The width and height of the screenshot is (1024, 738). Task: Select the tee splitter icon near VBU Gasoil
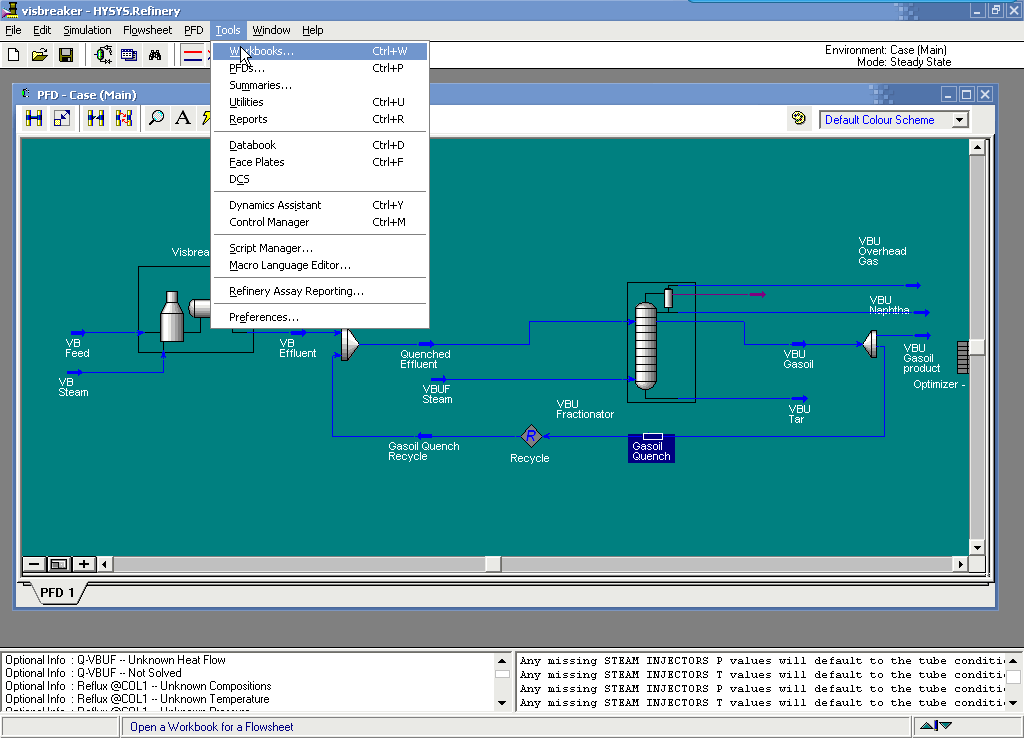(x=871, y=344)
